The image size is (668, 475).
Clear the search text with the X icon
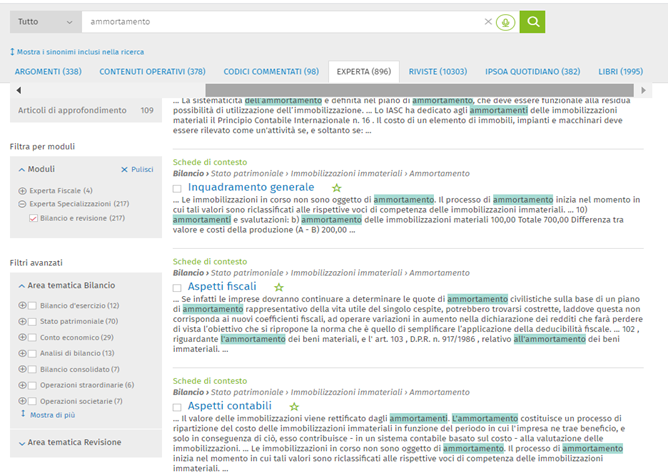pos(488,22)
